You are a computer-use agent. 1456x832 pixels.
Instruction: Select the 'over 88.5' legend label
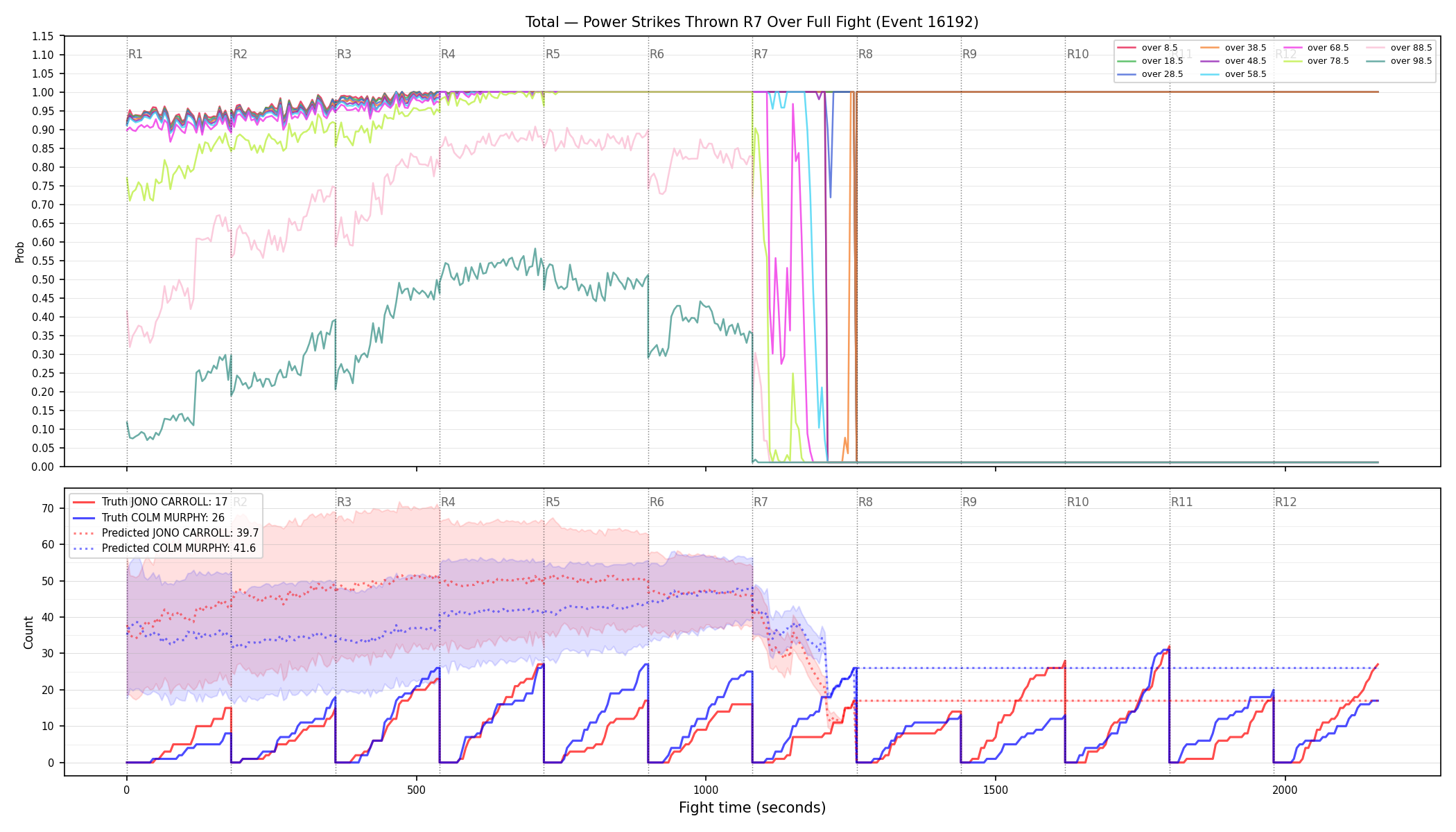tap(1411, 48)
